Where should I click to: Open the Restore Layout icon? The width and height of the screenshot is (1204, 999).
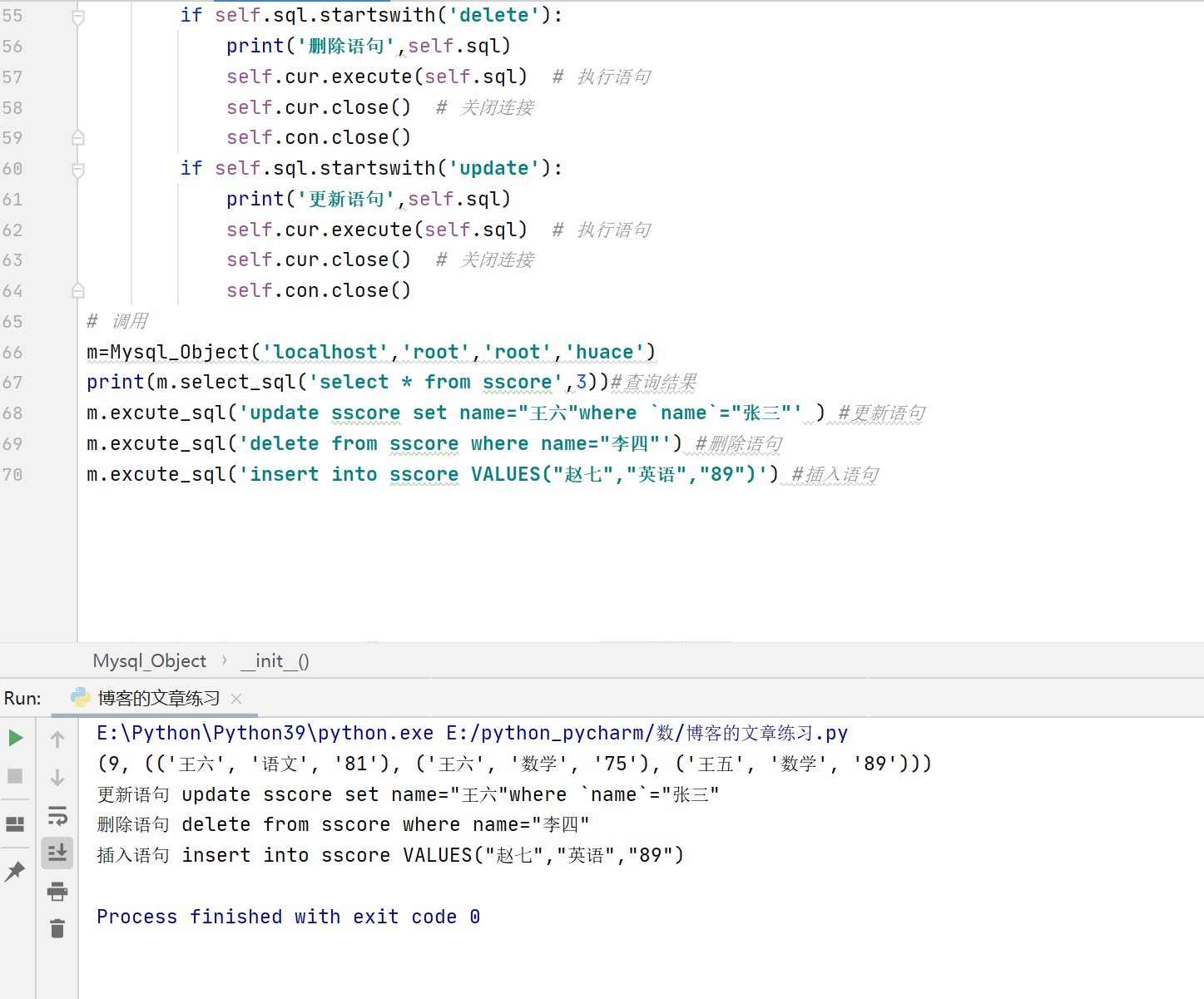16,824
